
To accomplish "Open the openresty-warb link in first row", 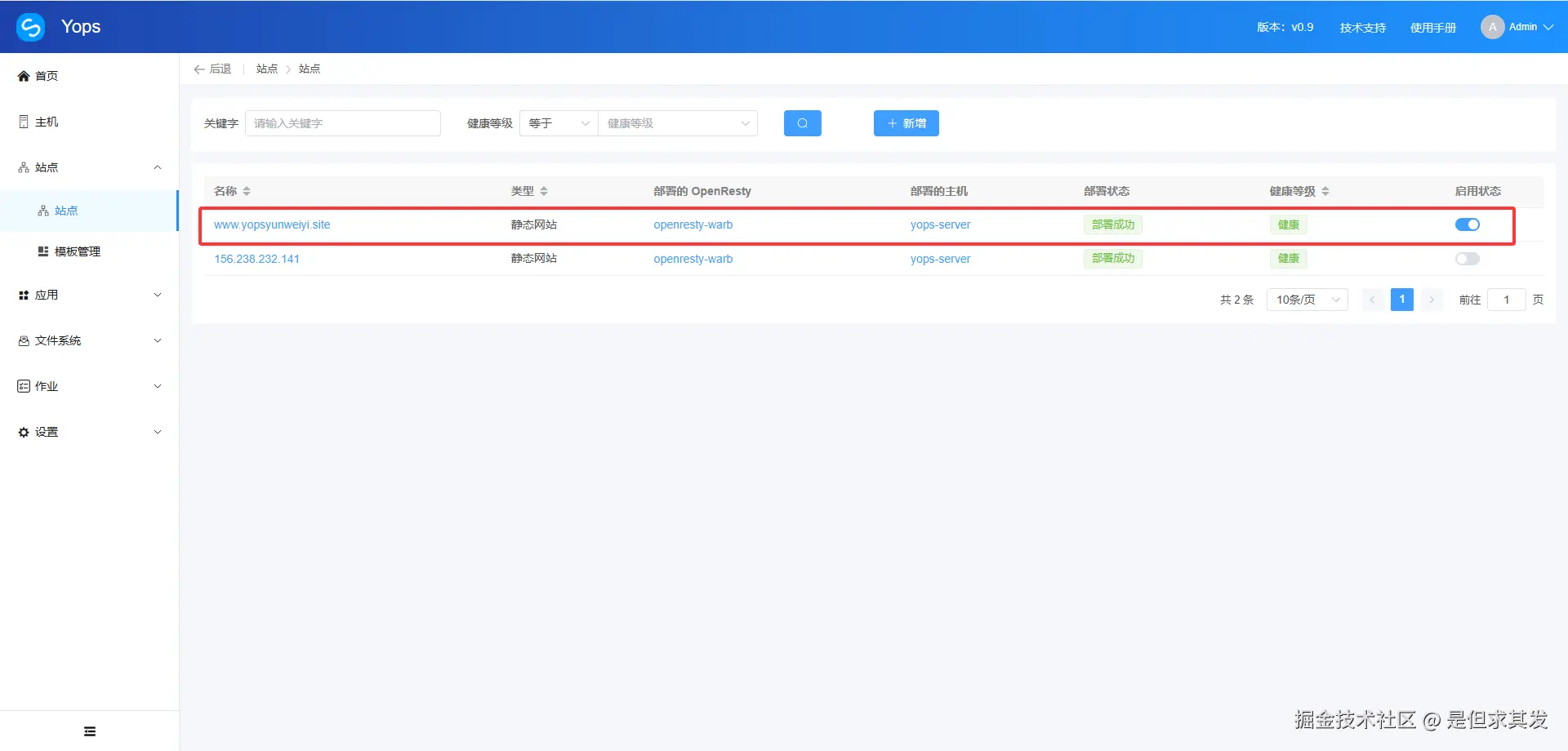I will pos(693,224).
